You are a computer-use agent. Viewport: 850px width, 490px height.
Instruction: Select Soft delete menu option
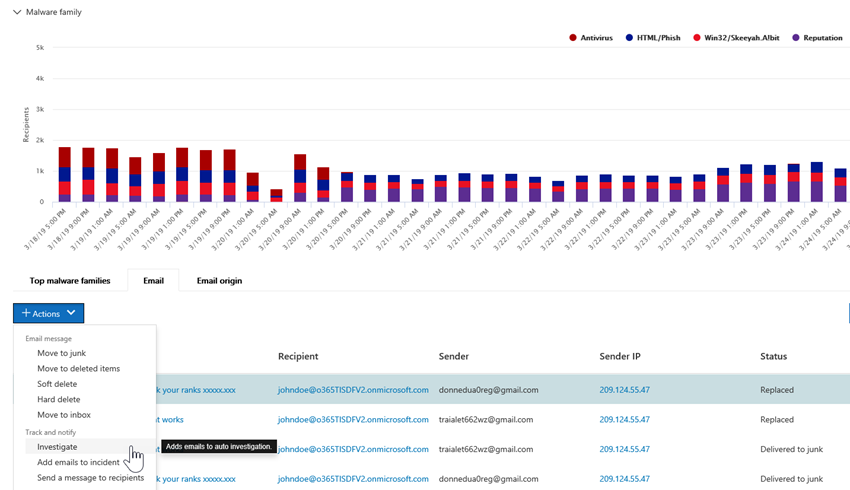(57, 384)
